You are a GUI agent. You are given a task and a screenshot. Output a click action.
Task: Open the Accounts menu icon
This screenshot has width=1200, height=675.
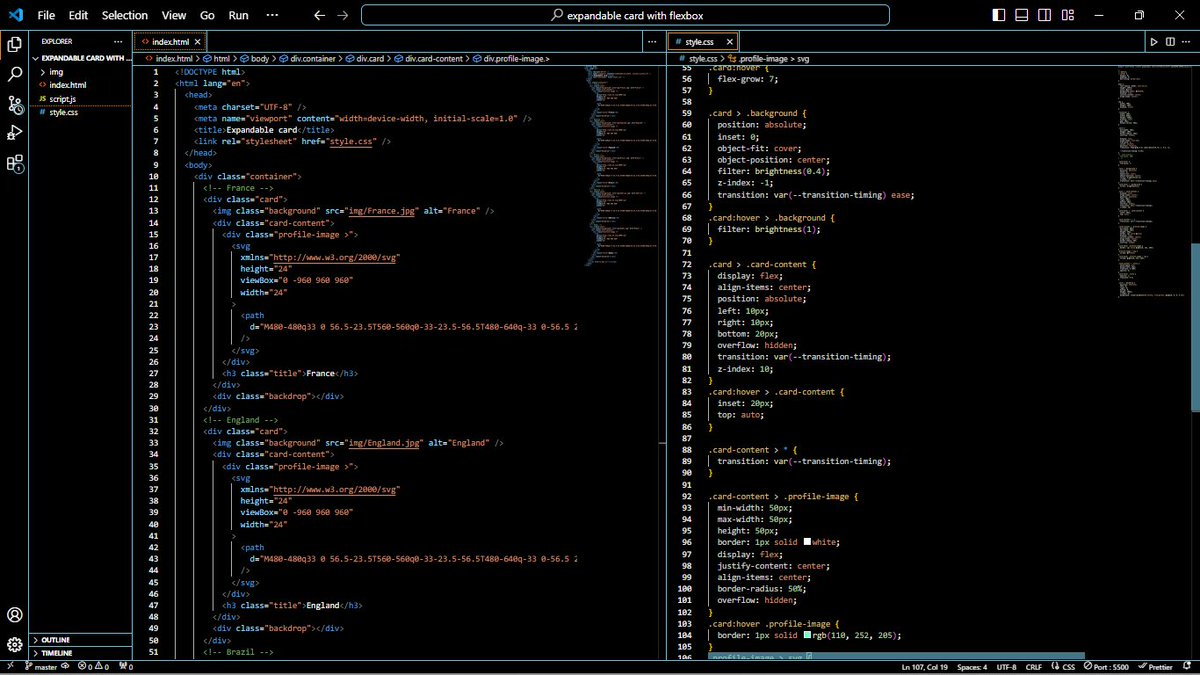[15, 615]
